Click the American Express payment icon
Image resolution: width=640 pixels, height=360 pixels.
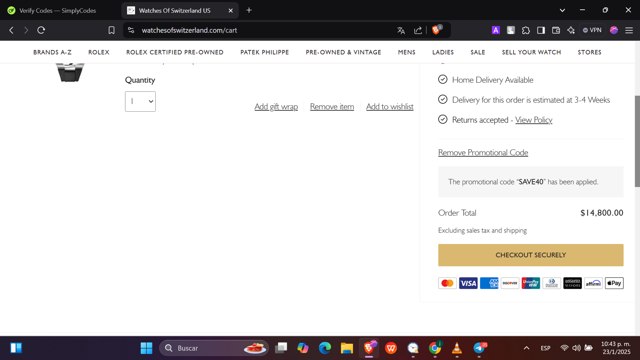pyautogui.click(x=489, y=283)
